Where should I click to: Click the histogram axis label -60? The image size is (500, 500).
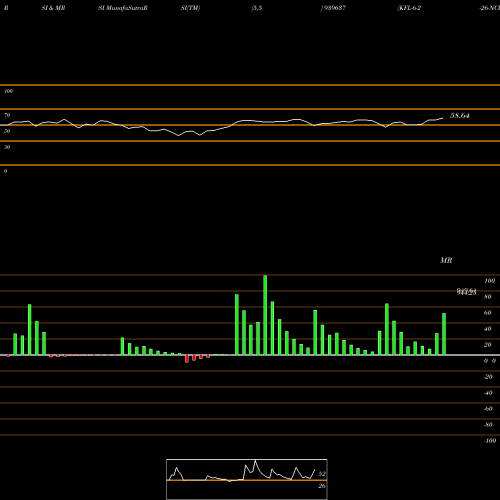488,409
